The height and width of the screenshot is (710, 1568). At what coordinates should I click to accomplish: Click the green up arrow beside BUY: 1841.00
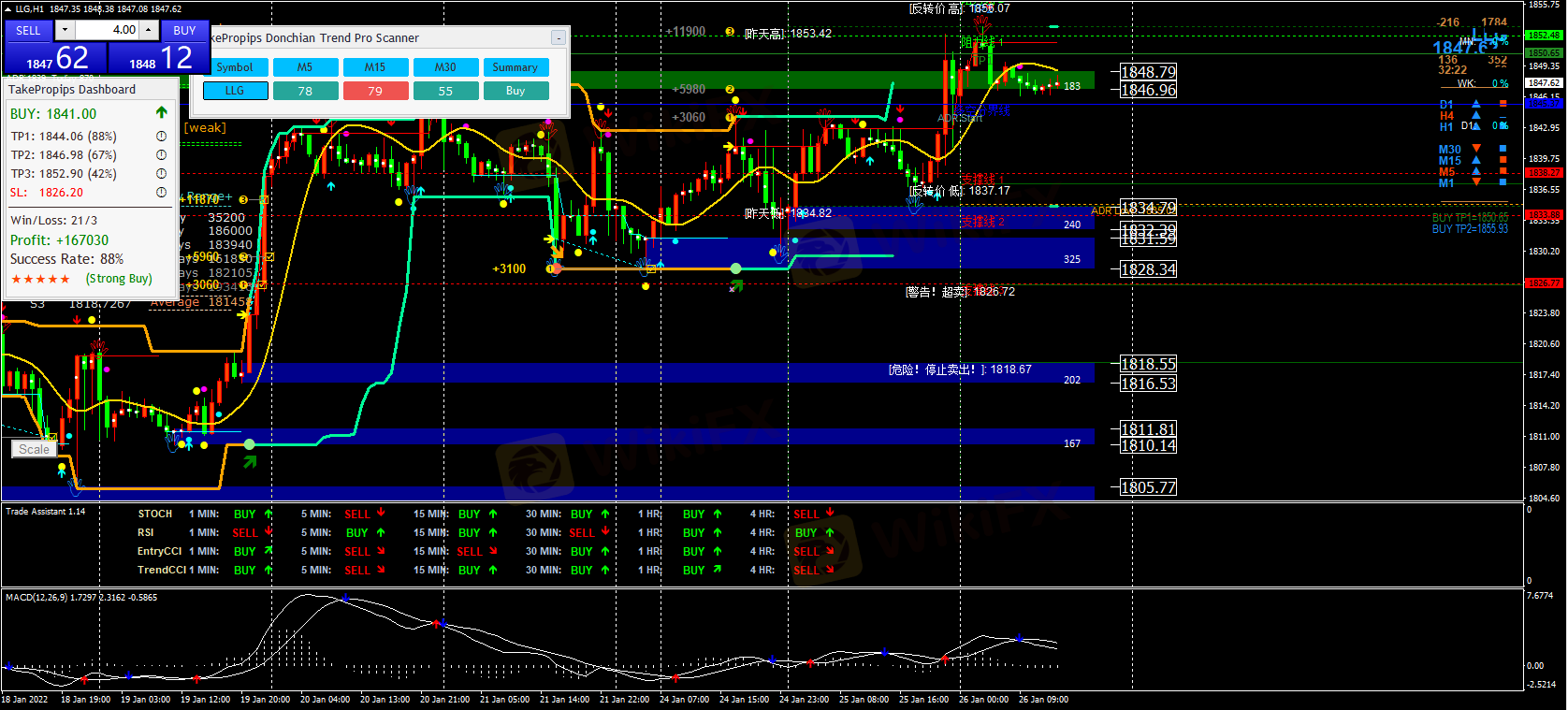[161, 113]
